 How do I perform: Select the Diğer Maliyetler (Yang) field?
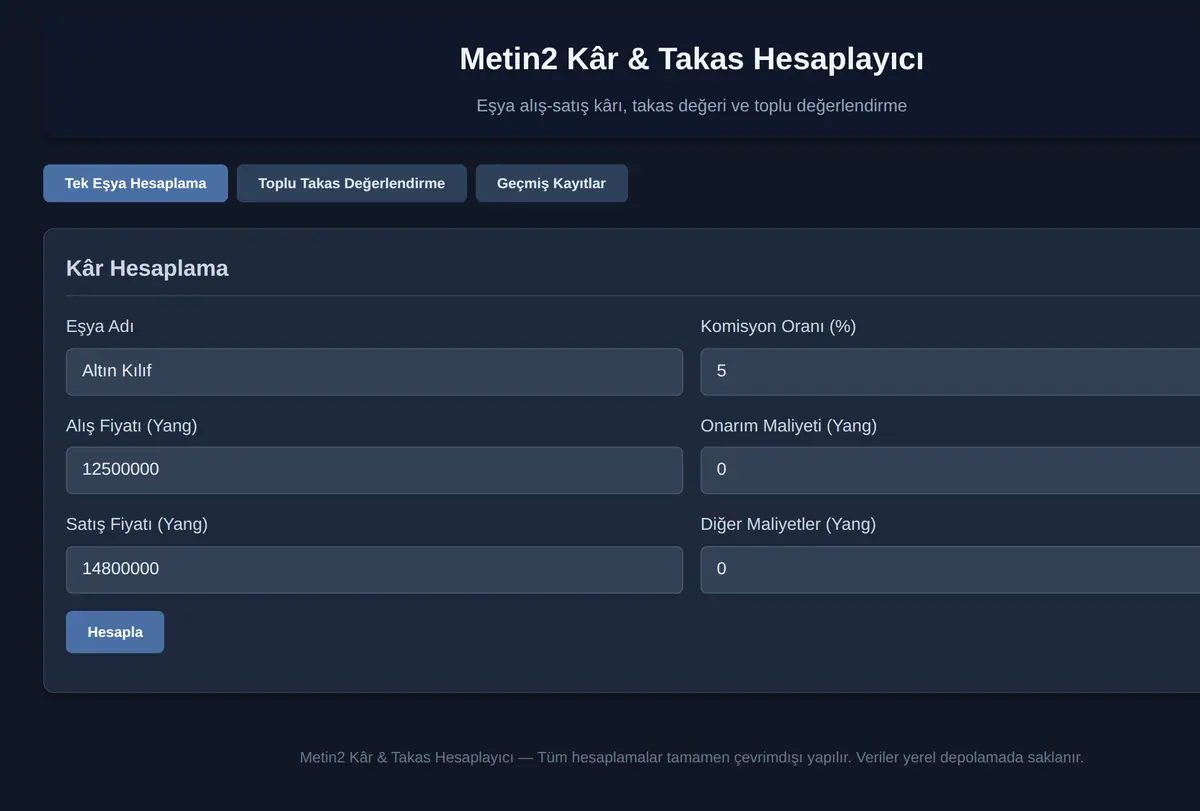click(950, 569)
